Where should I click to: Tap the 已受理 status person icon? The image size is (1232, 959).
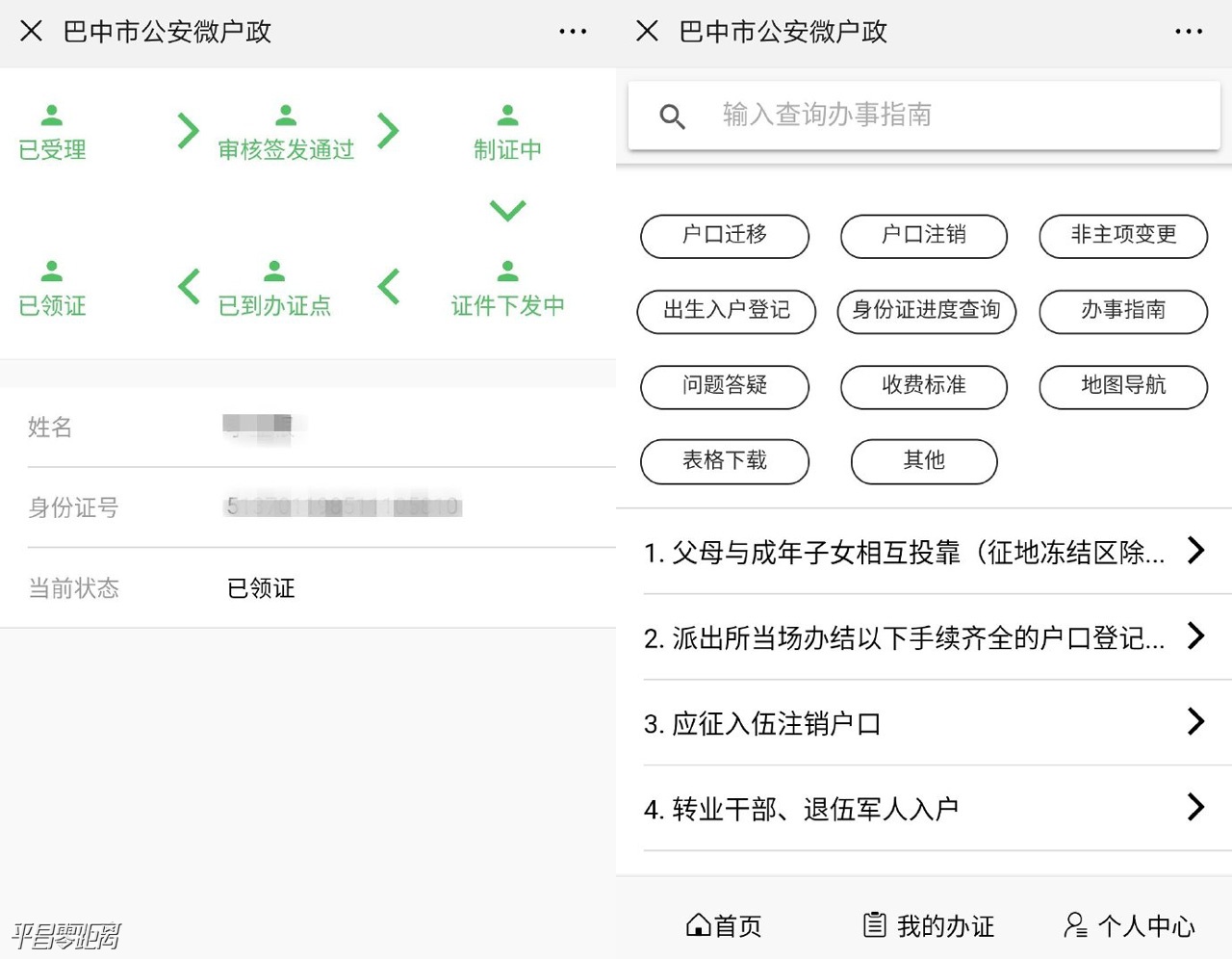click(x=52, y=116)
